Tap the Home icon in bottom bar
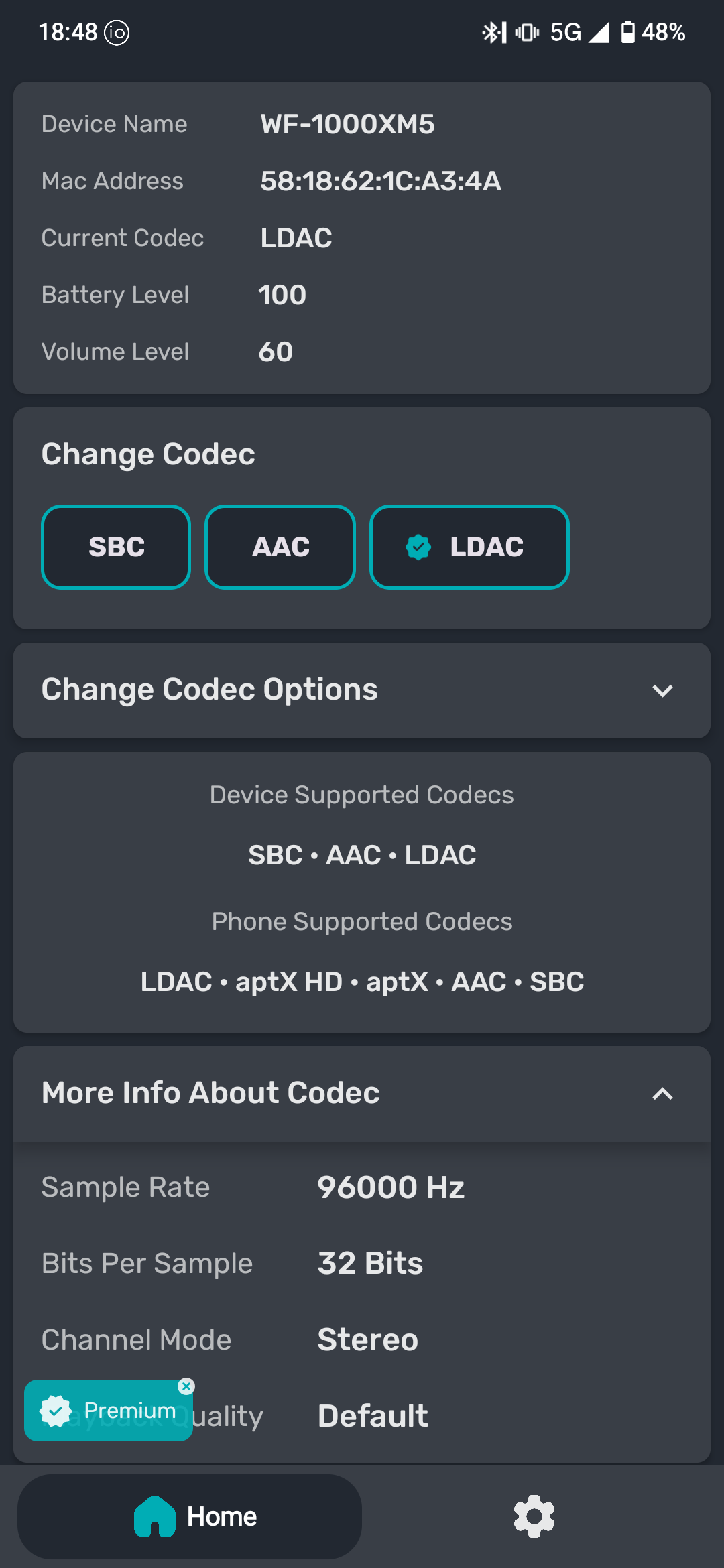 tap(155, 1516)
